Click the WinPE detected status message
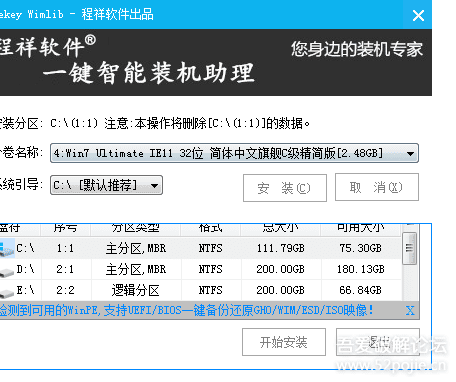The width and height of the screenshot is (456, 382). 186,310
